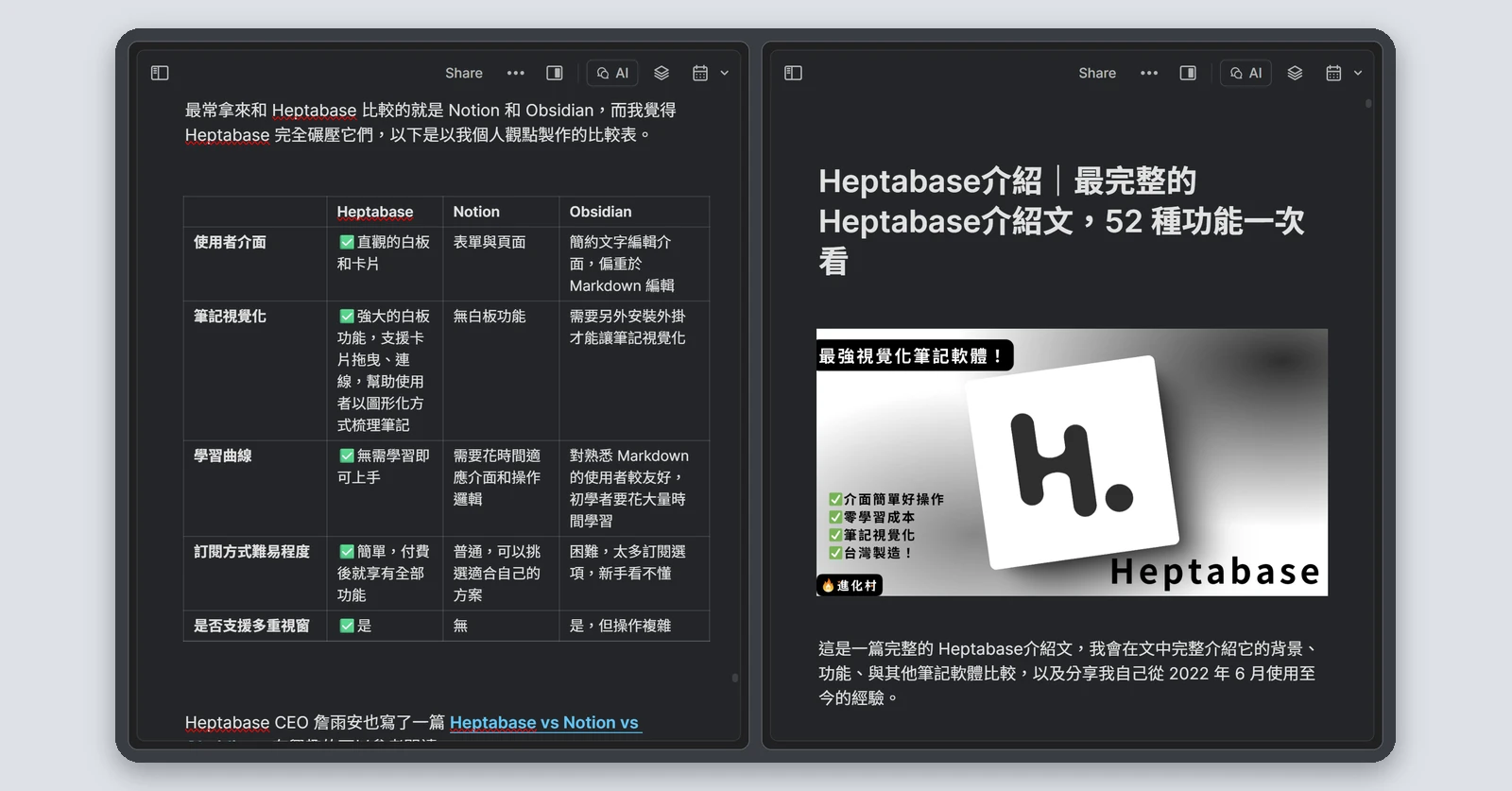Click the 訂閱方式難易程度 row header
Viewport: 1512px width, 791px height.
255,574
